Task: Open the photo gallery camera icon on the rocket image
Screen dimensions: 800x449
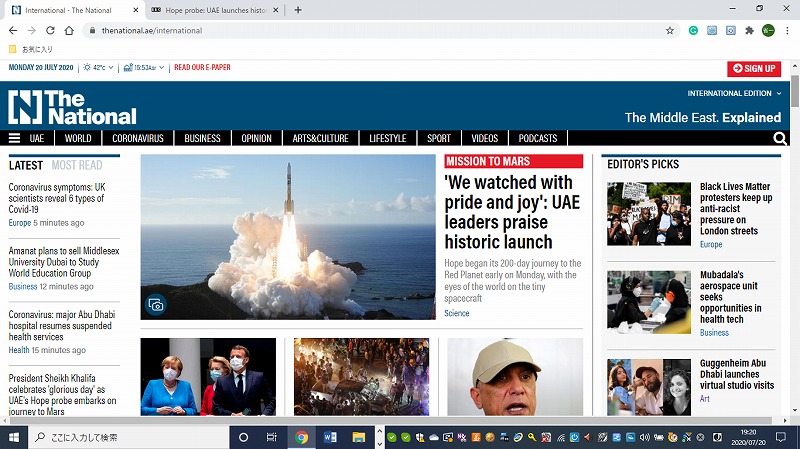Action: [156, 305]
